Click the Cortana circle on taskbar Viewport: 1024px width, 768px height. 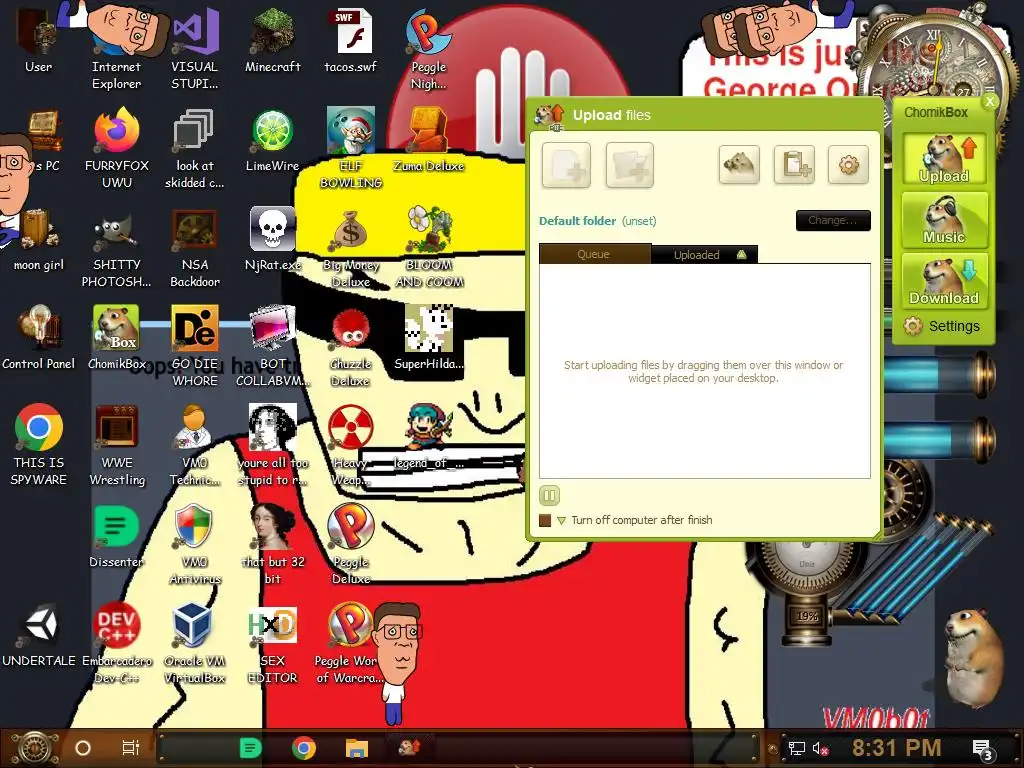83,748
